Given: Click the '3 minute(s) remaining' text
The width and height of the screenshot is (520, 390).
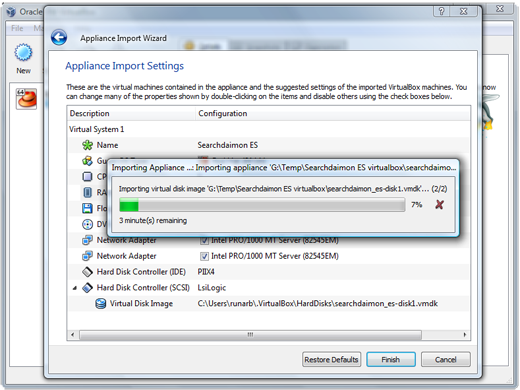Looking at the screenshot, I should pyautogui.click(x=153, y=221).
